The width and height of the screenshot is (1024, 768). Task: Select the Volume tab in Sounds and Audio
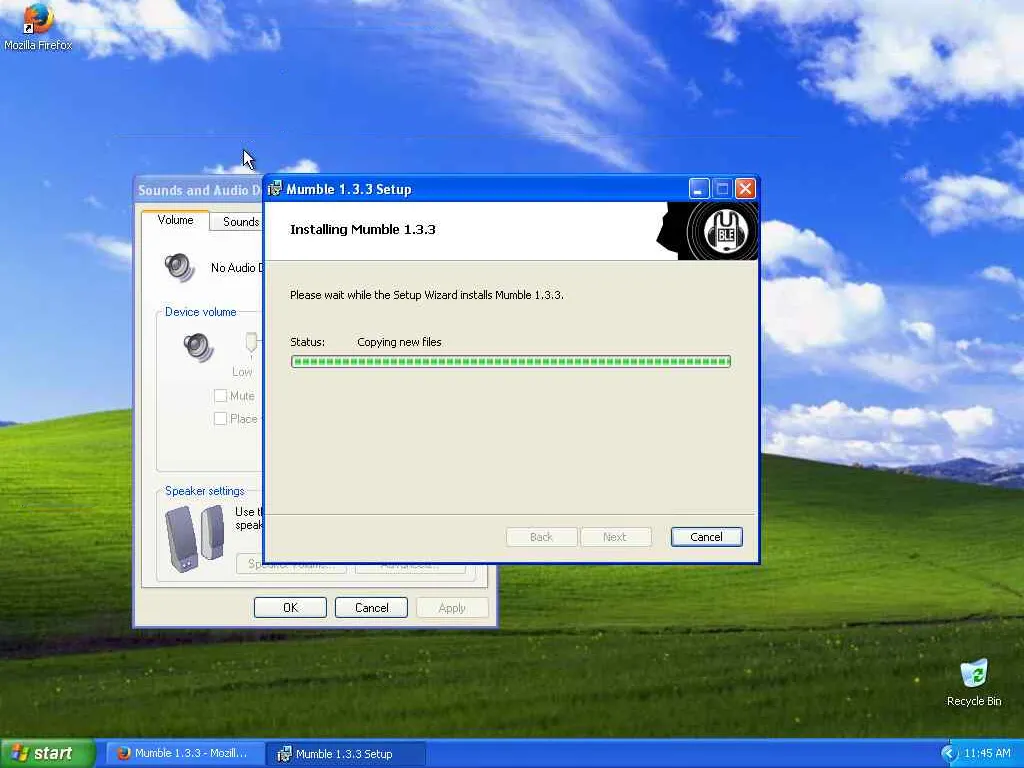(175, 220)
